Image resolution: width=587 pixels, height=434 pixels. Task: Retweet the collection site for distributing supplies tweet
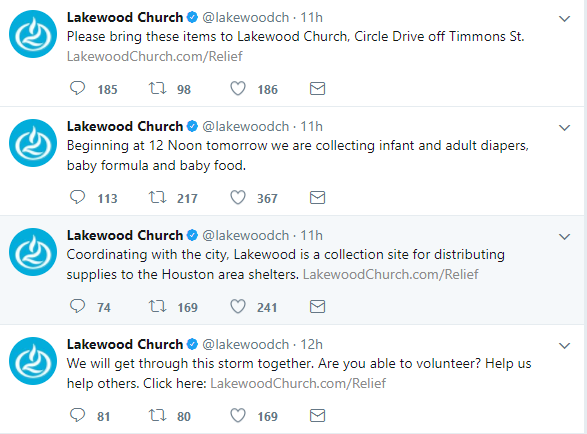coord(158,307)
